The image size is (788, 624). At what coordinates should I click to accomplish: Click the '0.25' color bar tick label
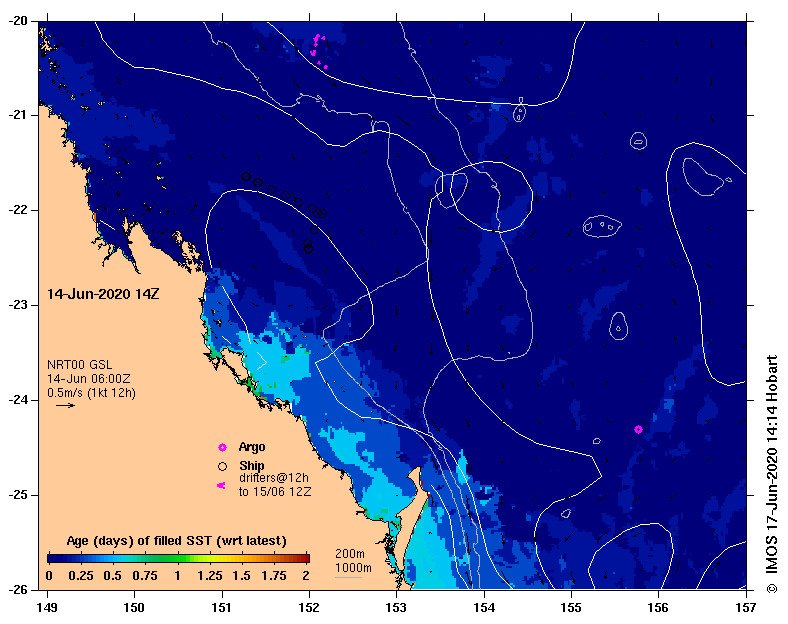[80, 576]
